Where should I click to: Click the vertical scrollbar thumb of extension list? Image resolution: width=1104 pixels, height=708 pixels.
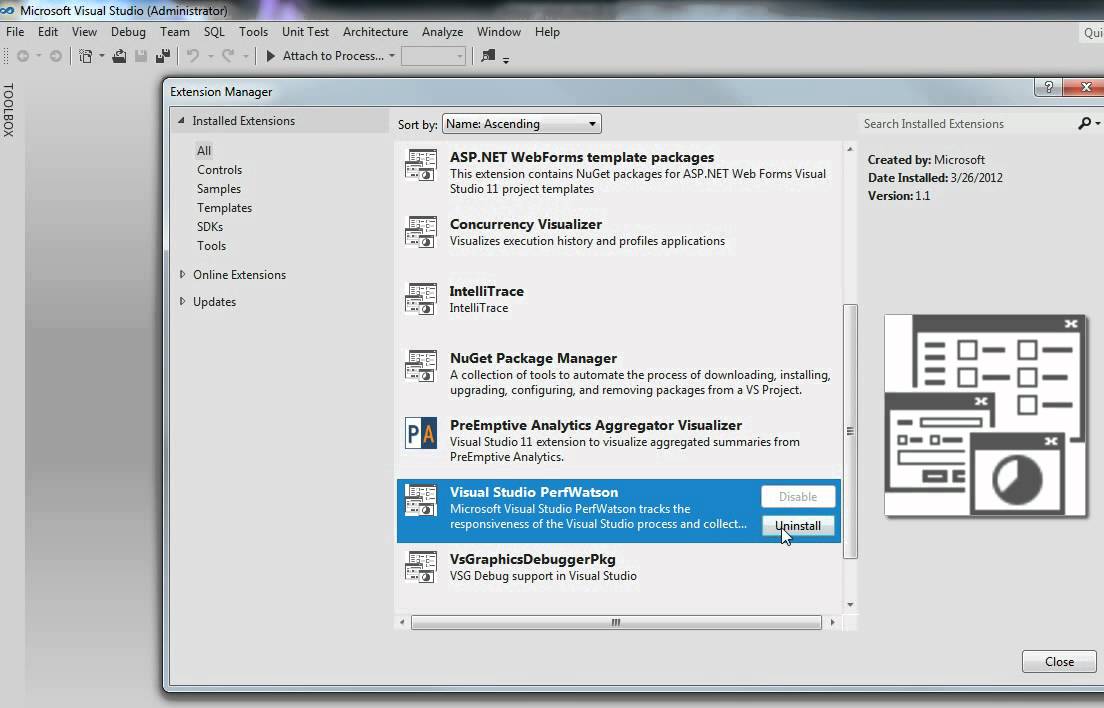tap(850, 431)
